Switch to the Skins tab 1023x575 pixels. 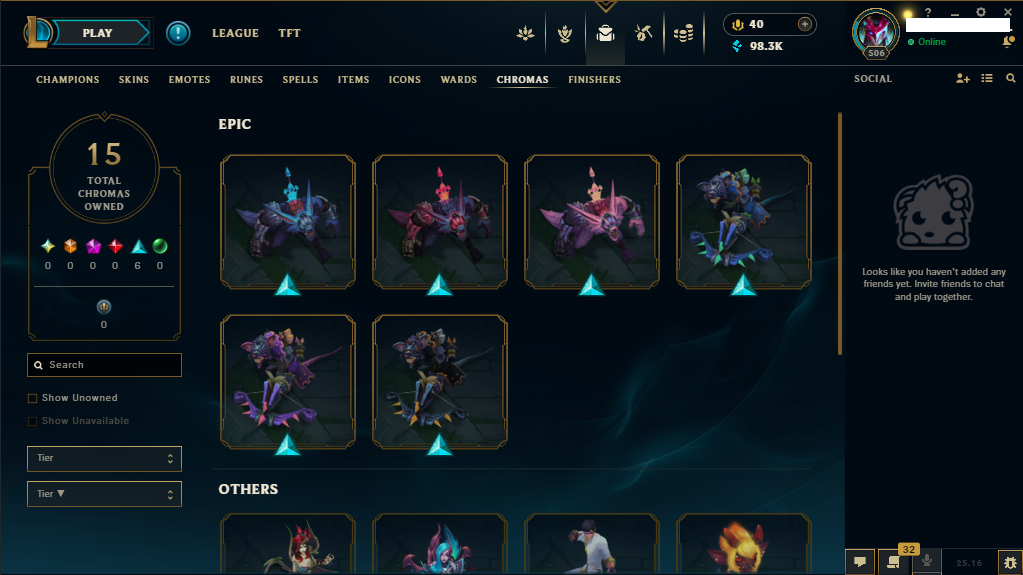point(134,80)
